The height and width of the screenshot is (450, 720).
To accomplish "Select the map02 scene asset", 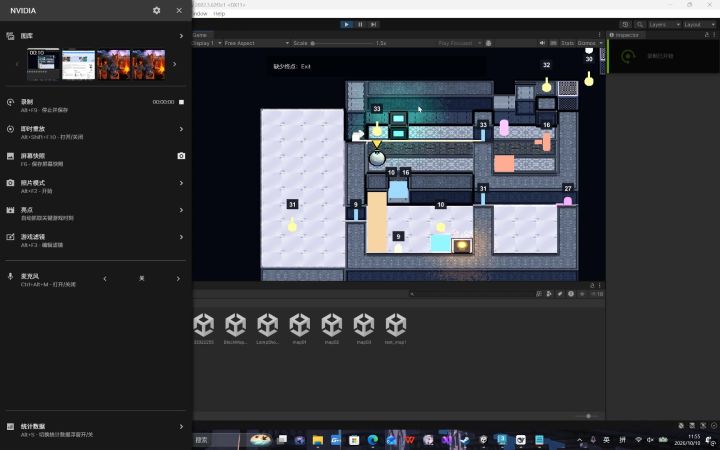I will coord(332,328).
